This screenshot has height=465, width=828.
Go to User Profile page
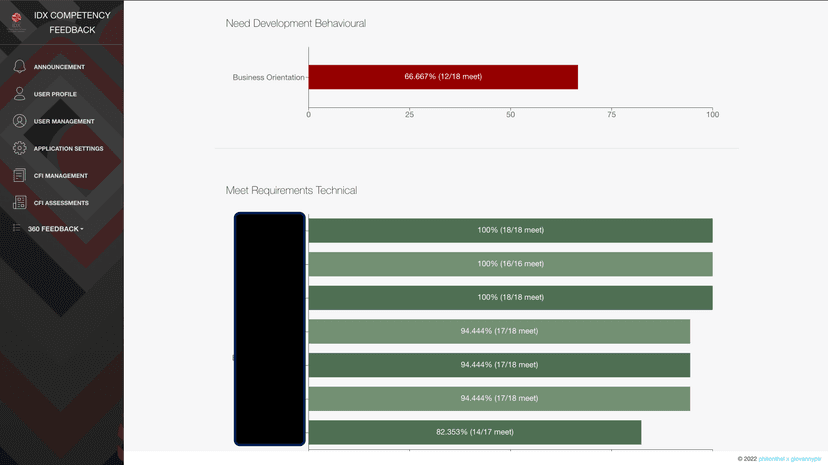55,94
